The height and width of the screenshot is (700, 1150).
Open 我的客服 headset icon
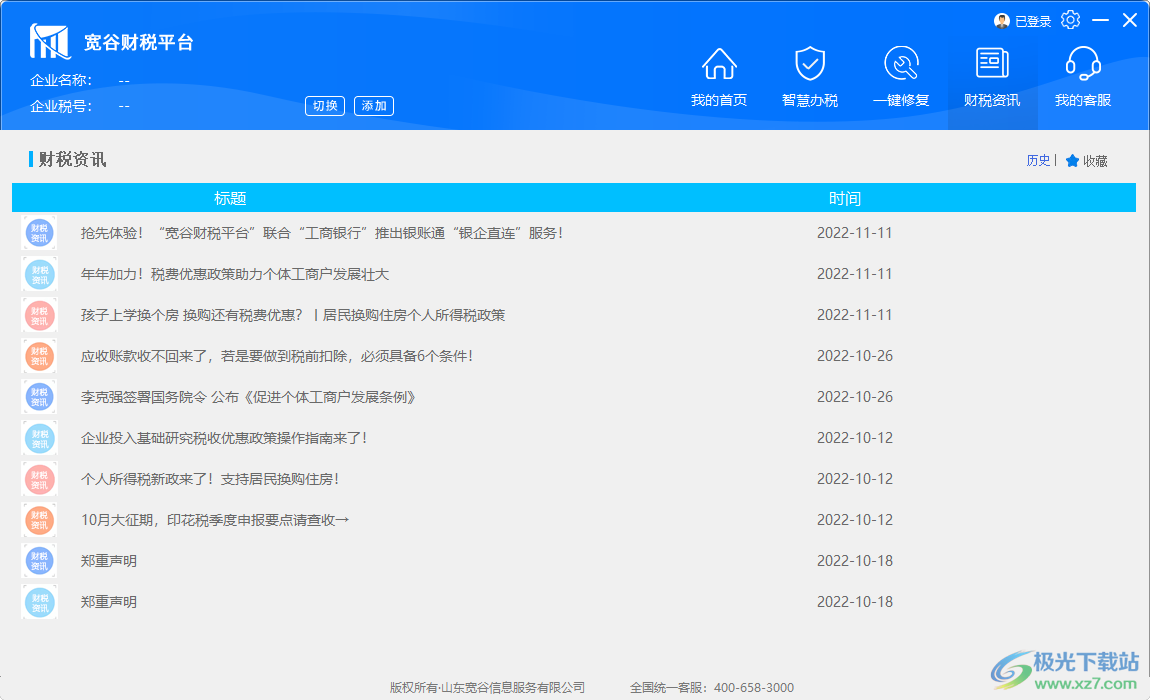(1083, 64)
